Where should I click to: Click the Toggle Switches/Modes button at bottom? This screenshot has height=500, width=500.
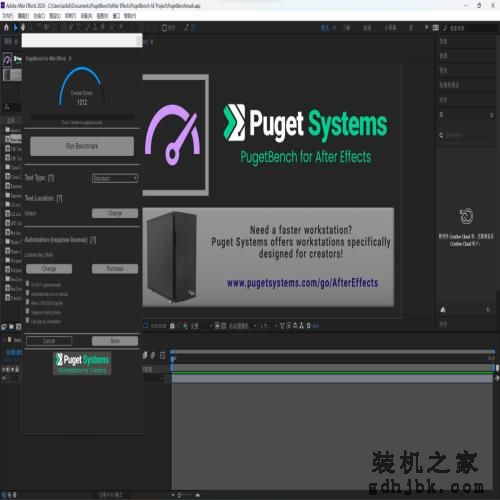click(112, 495)
